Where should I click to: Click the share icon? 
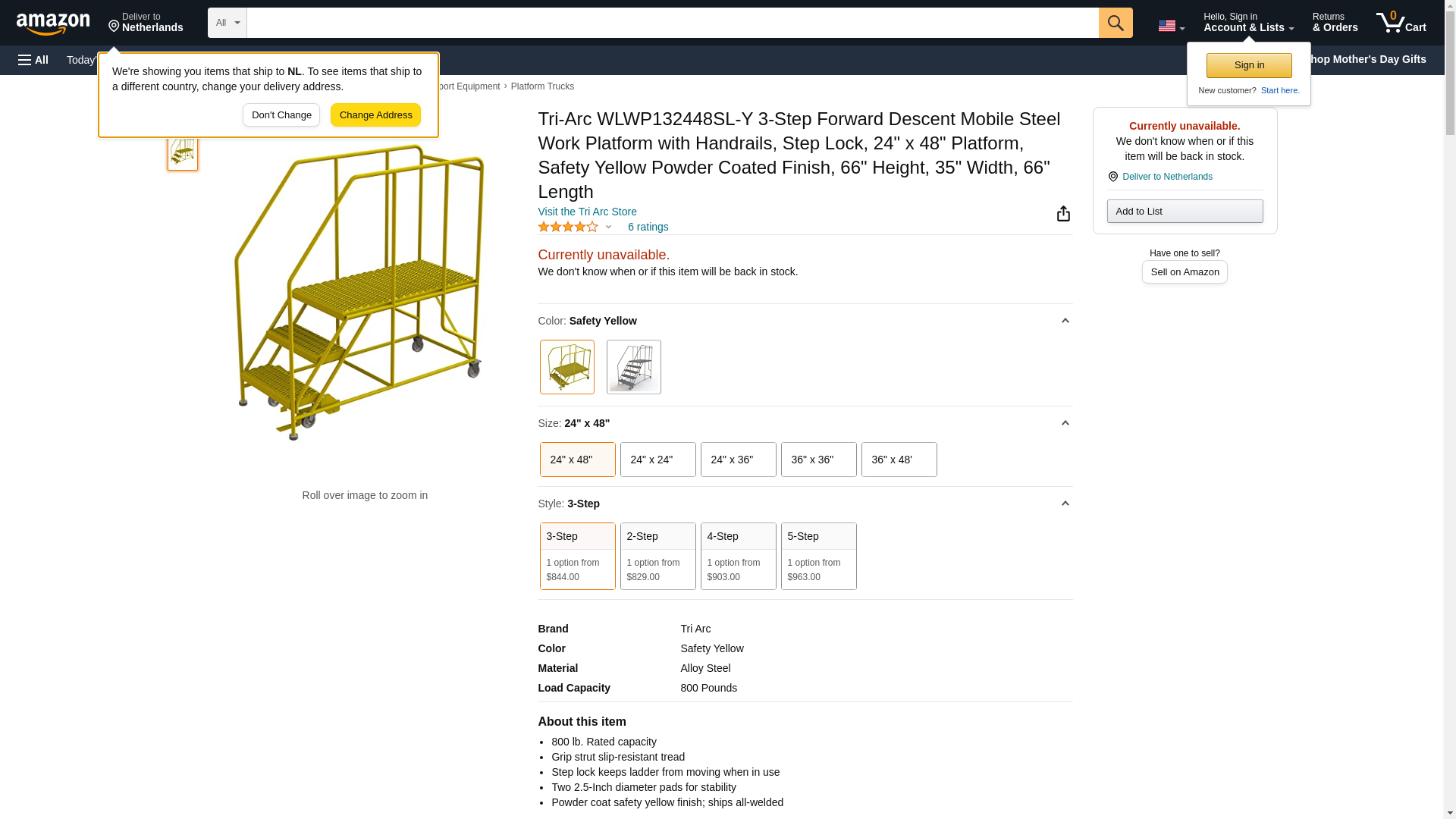click(1063, 214)
